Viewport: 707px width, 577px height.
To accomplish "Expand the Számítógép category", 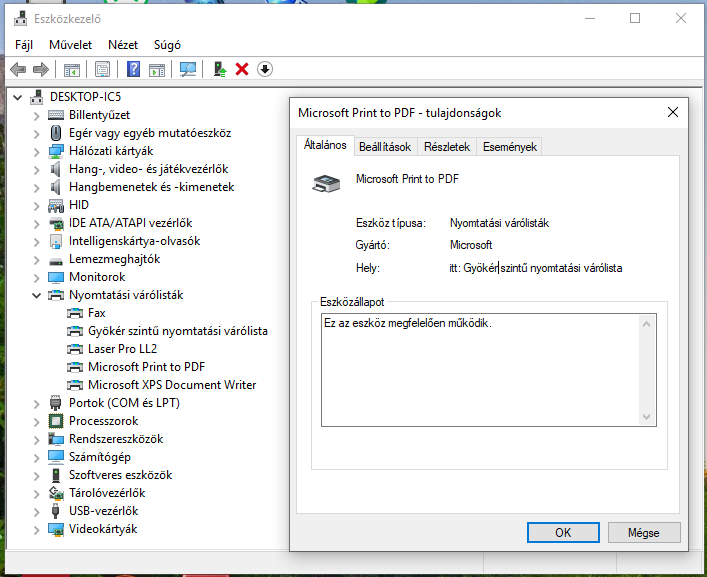I will [37, 458].
